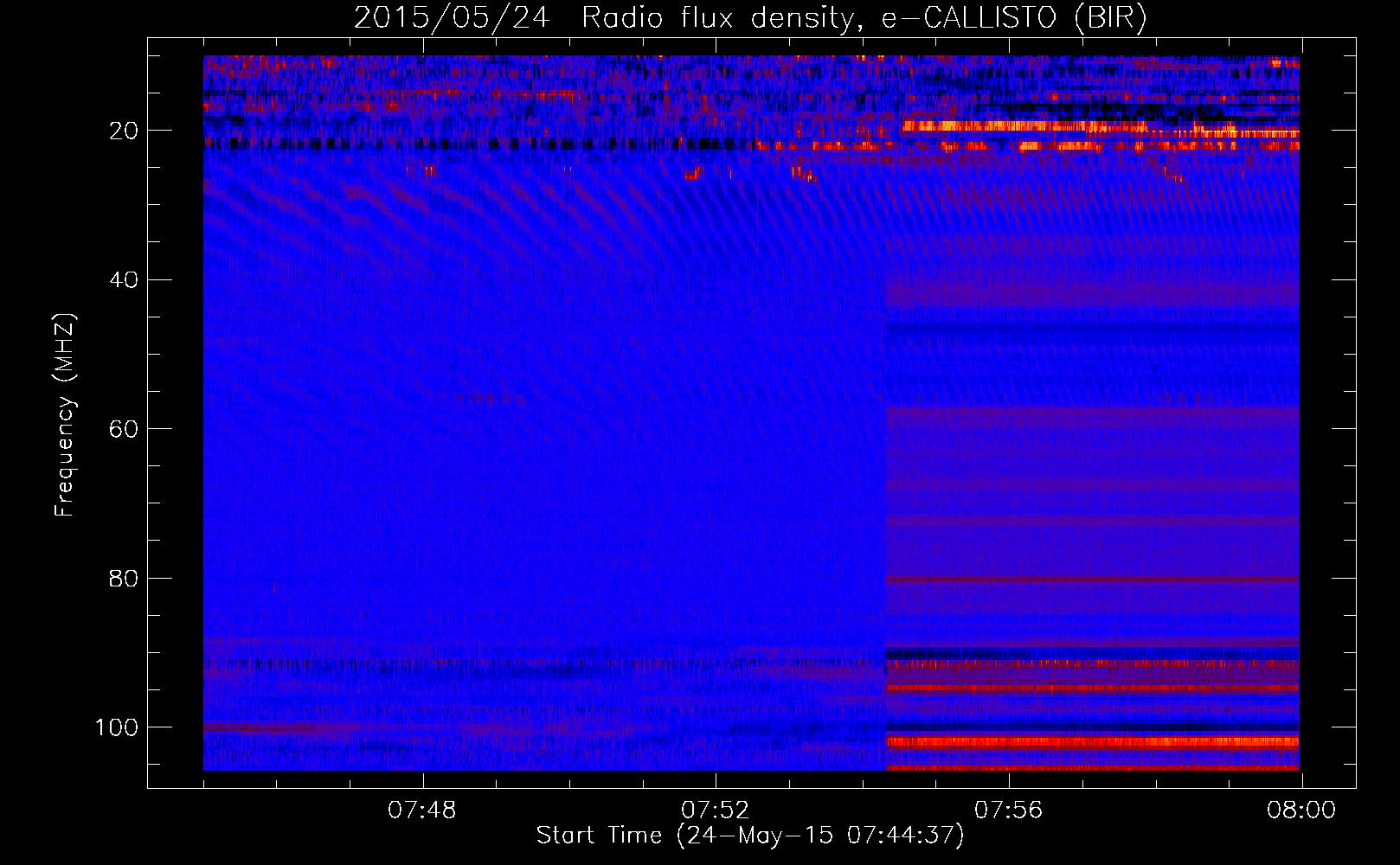Select the "Start Time (24-May-15 07:44:37)" label

[x=750, y=836]
